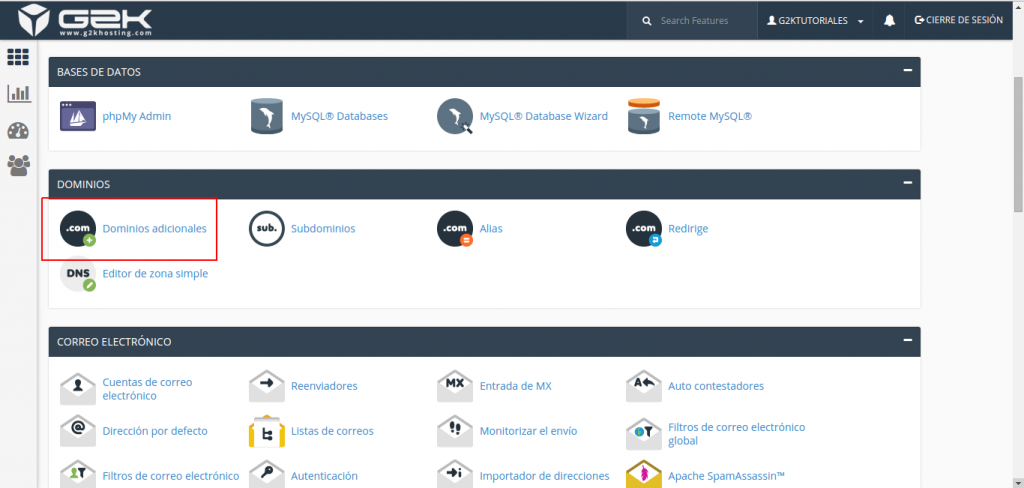Open the Subdominios icon
The width and height of the screenshot is (1024, 488).
(266, 228)
